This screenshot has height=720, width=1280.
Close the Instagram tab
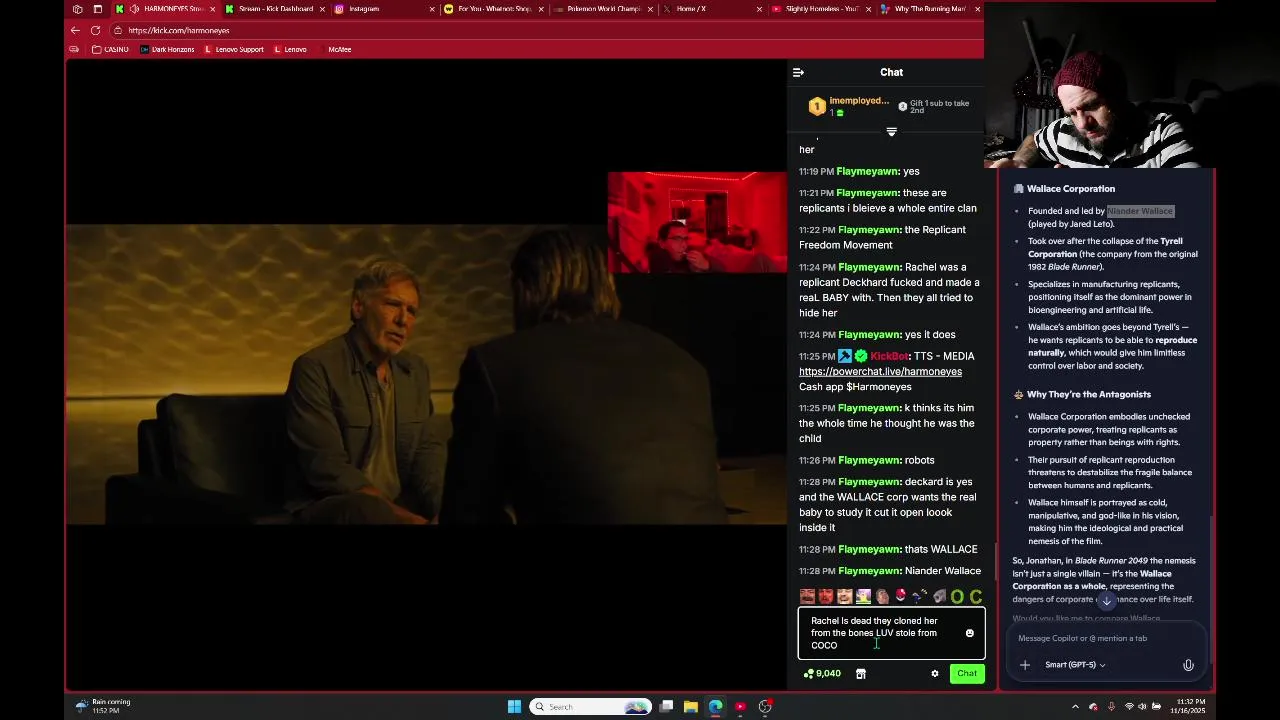click(x=432, y=9)
